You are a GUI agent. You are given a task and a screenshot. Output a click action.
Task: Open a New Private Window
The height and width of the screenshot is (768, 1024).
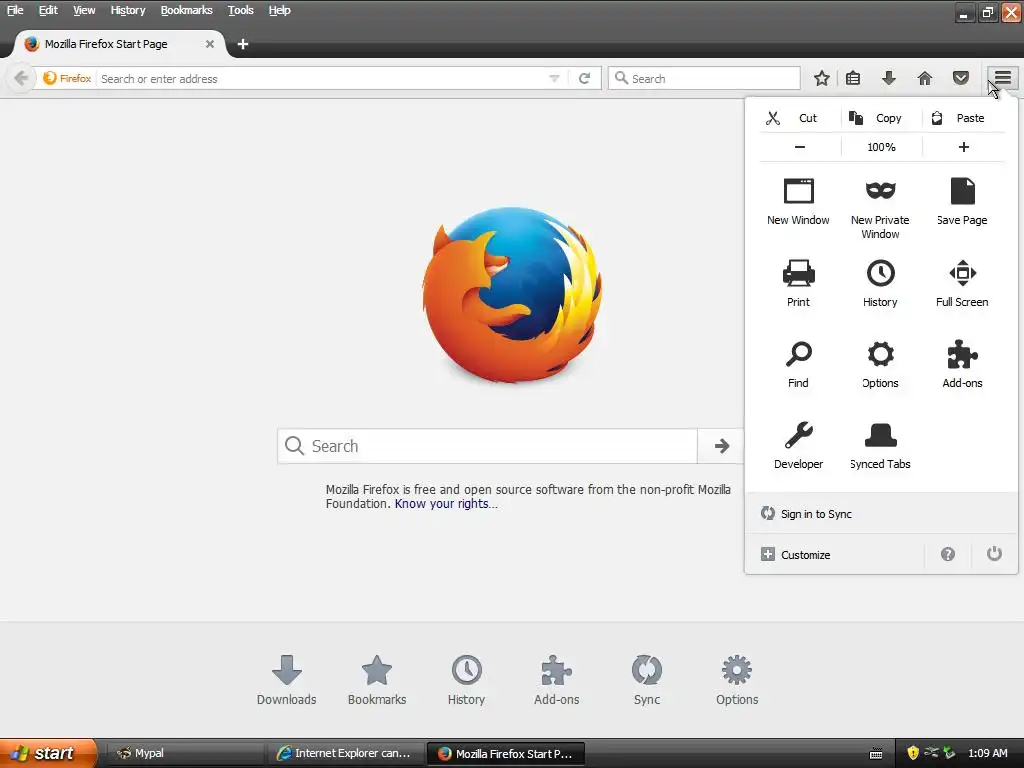[880, 208]
